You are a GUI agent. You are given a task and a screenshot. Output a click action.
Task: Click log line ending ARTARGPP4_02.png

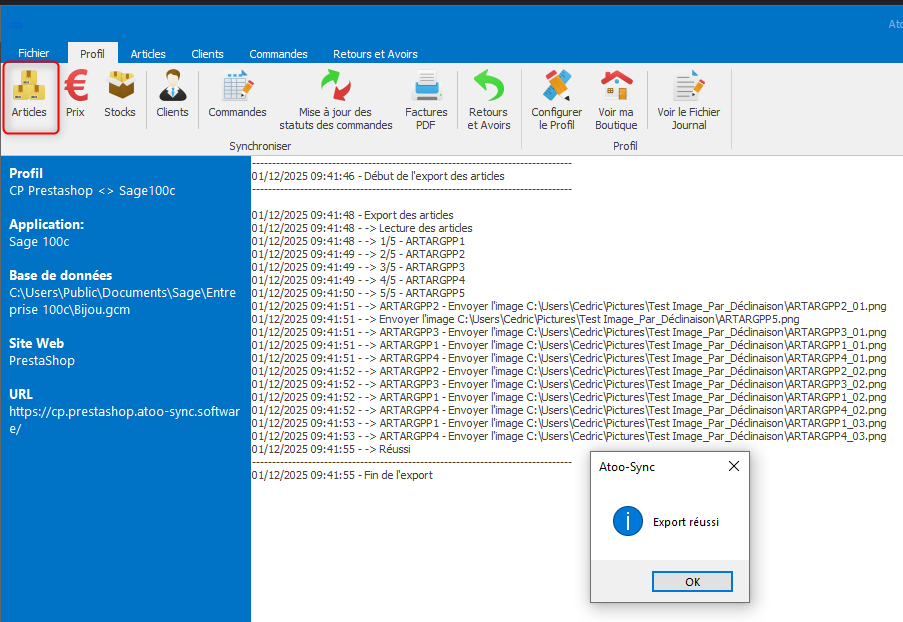tap(569, 410)
